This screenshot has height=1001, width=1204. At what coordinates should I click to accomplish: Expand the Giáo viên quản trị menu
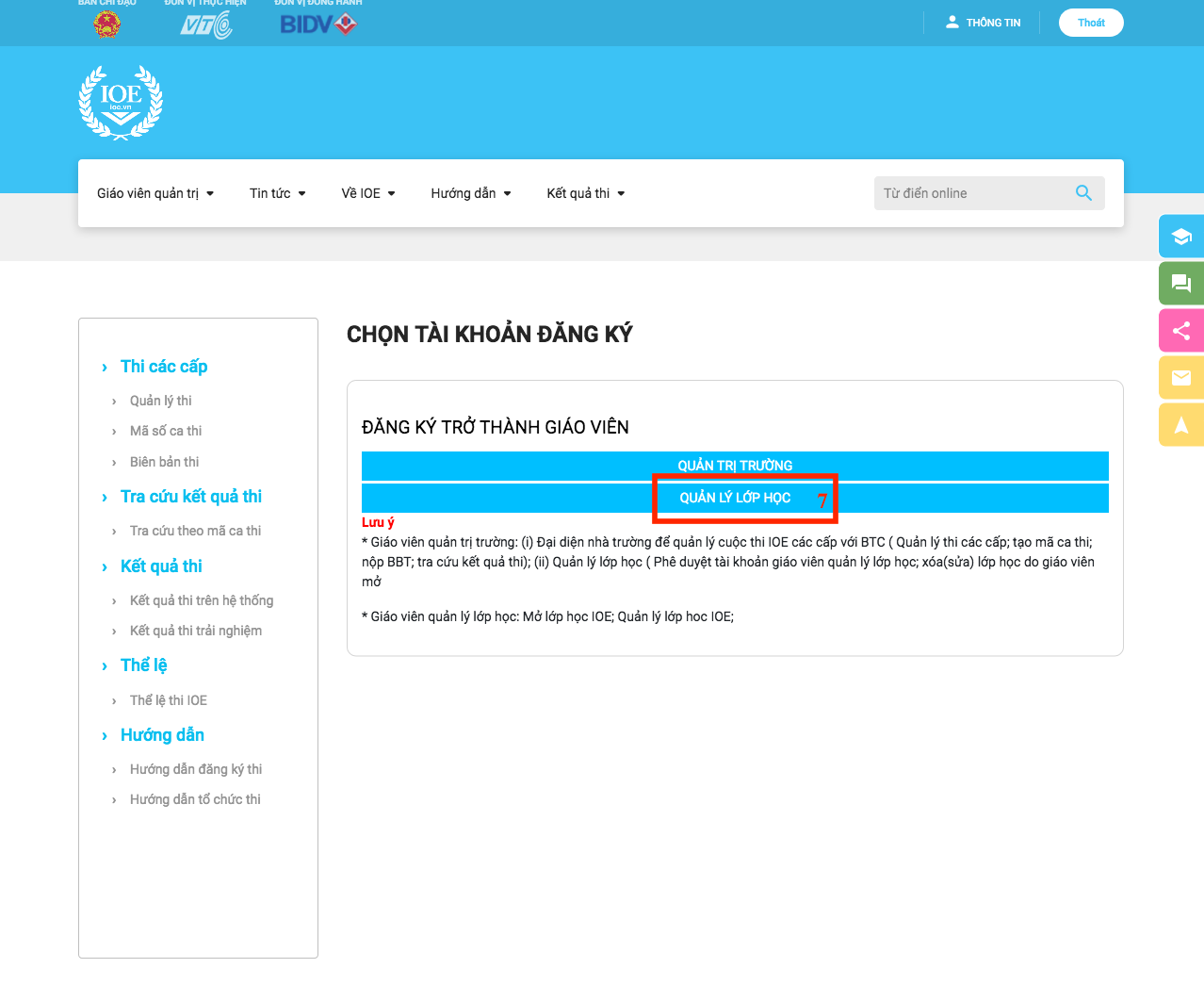[x=155, y=193]
